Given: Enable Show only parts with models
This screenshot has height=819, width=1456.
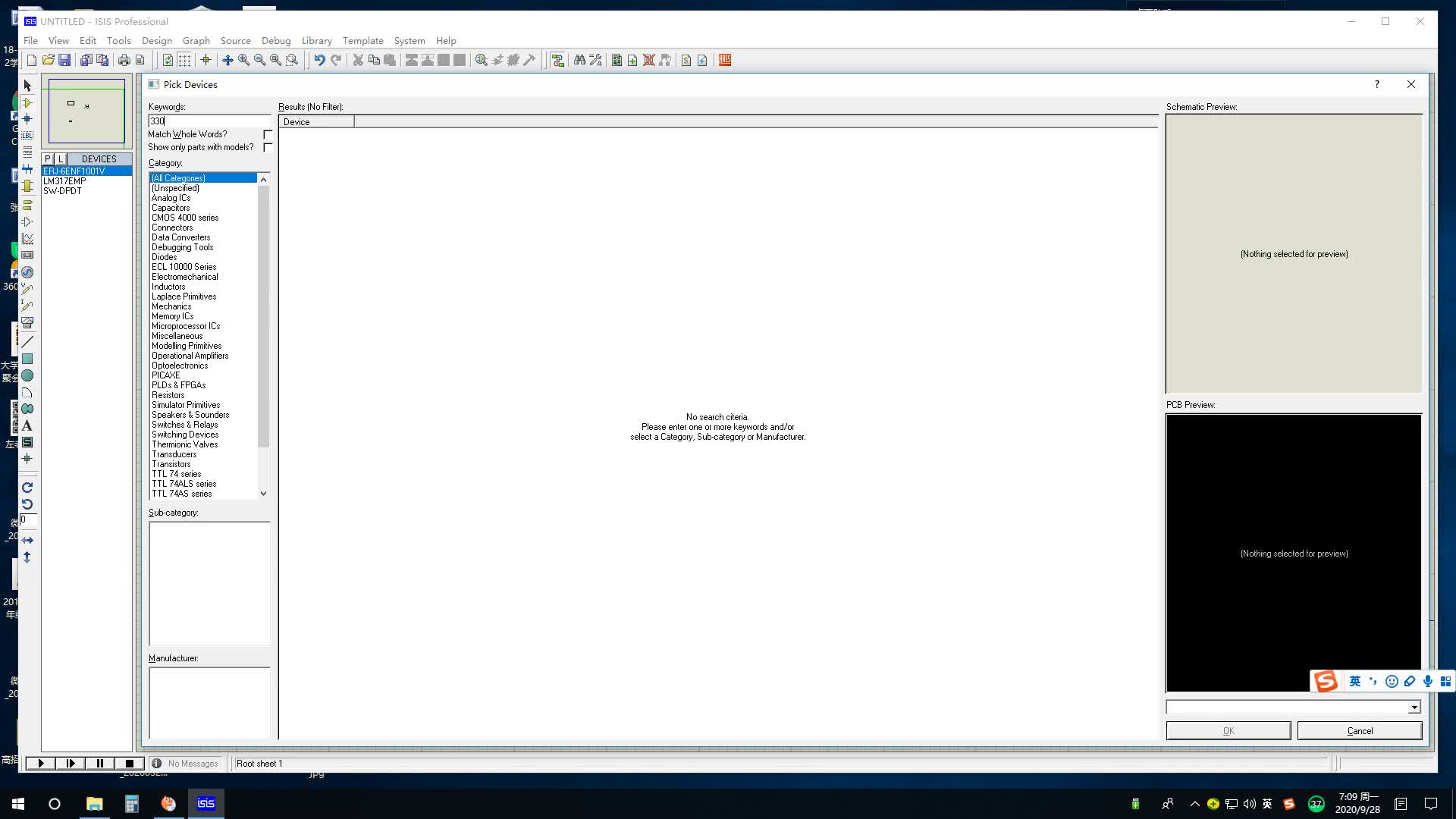Looking at the screenshot, I should pyautogui.click(x=268, y=147).
